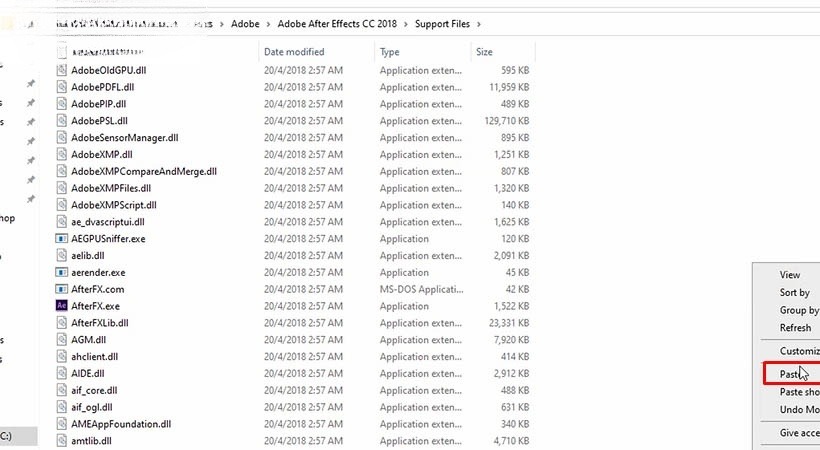Choose Undo Move in context menu
The height and width of the screenshot is (450, 820).
799,410
